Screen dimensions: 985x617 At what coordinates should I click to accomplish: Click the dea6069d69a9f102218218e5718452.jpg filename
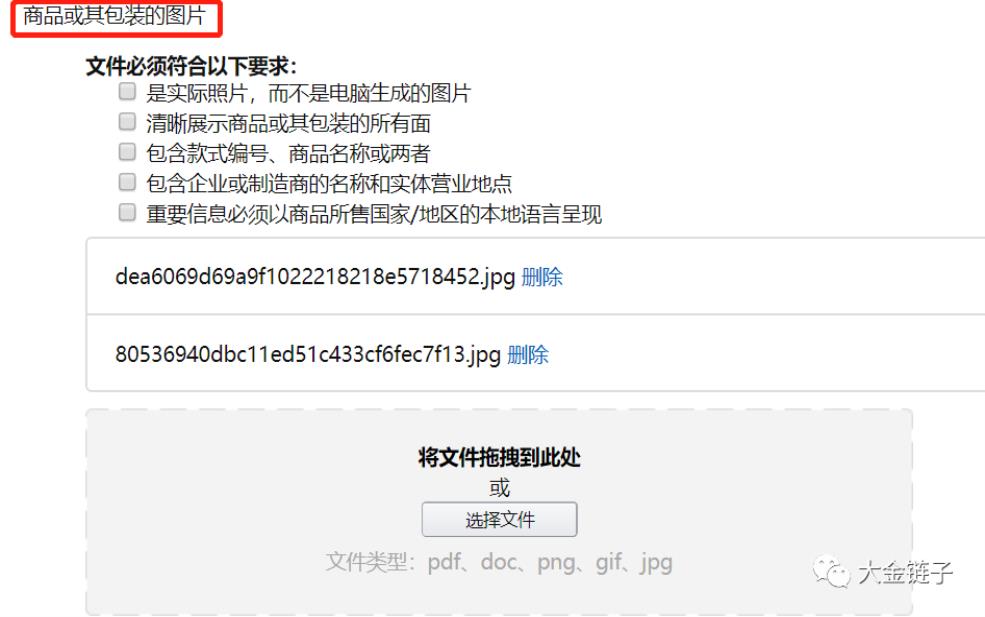click(315, 276)
